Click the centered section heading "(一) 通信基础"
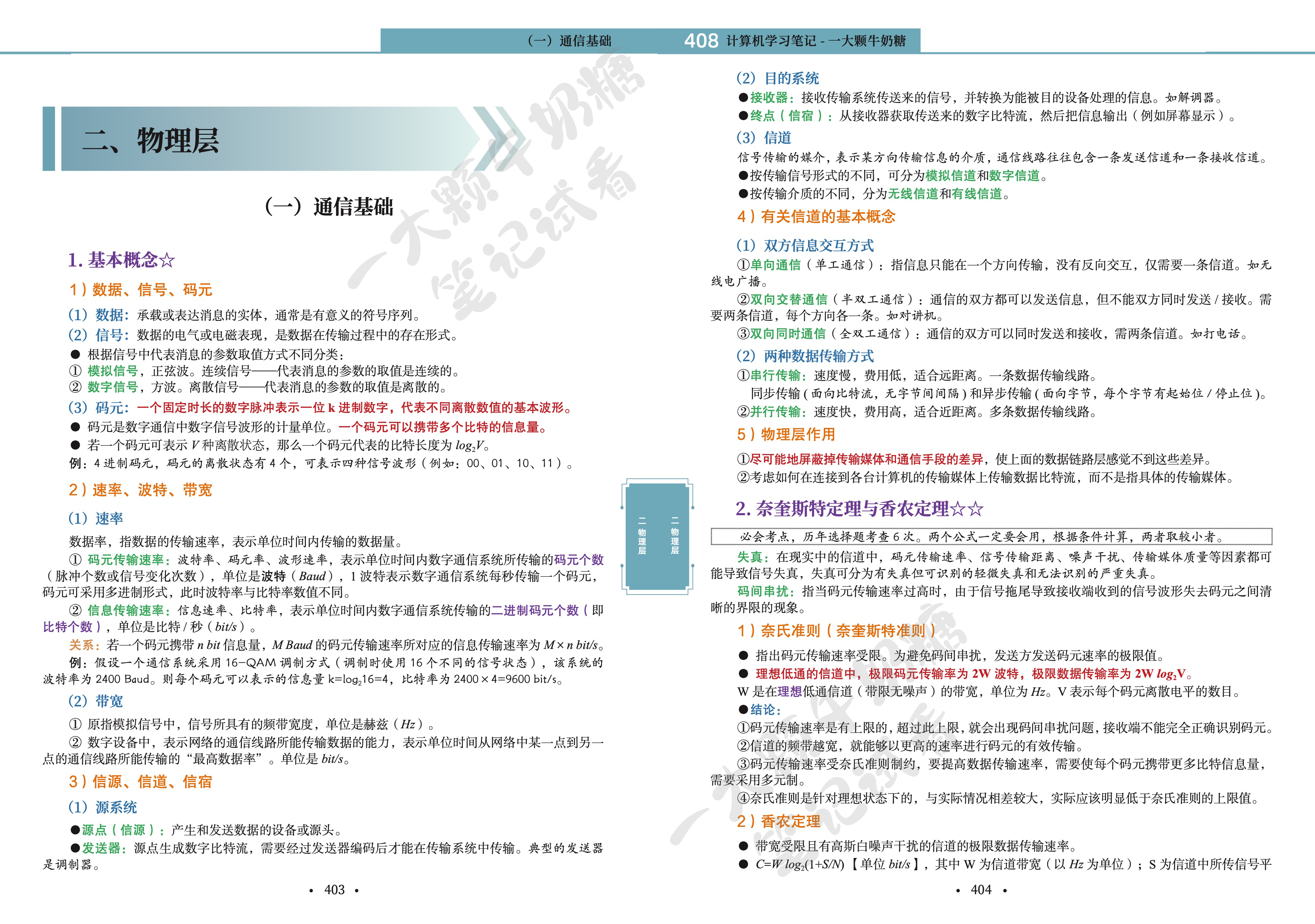The image size is (1315, 924). 329,206
